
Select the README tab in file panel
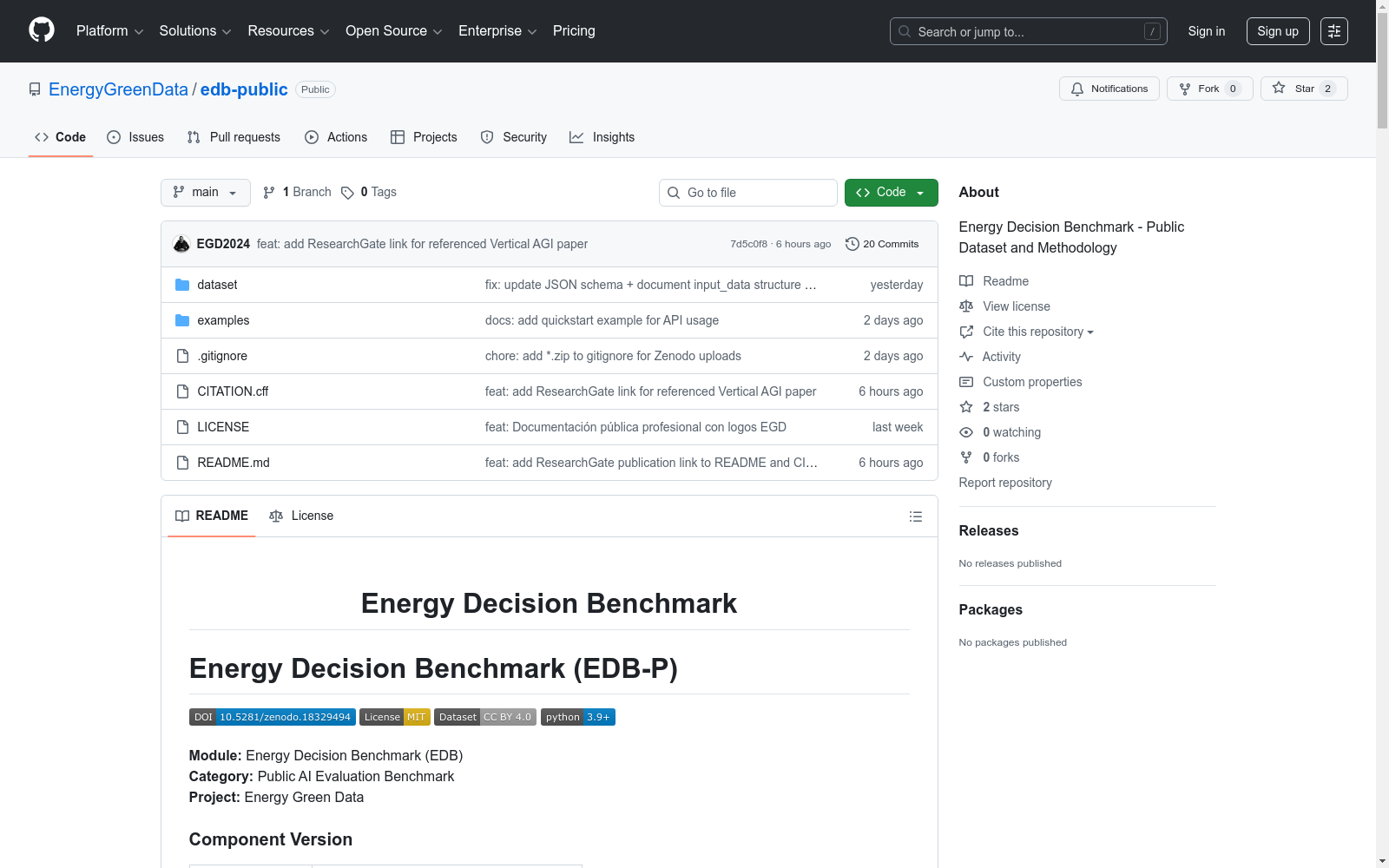[212, 516]
